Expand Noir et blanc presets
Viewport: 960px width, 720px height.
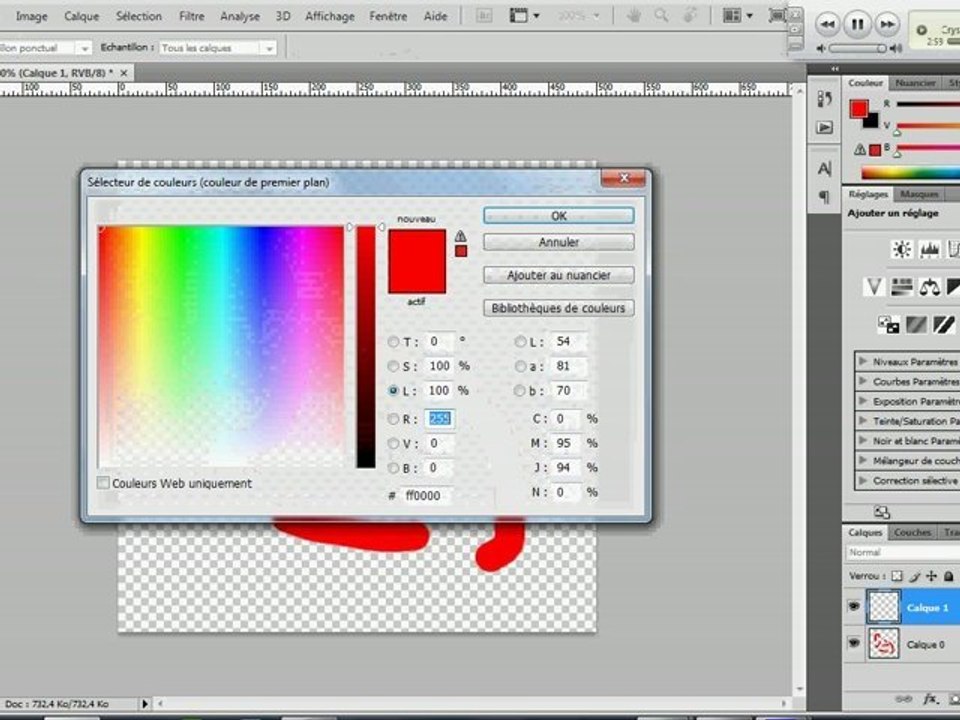point(863,440)
